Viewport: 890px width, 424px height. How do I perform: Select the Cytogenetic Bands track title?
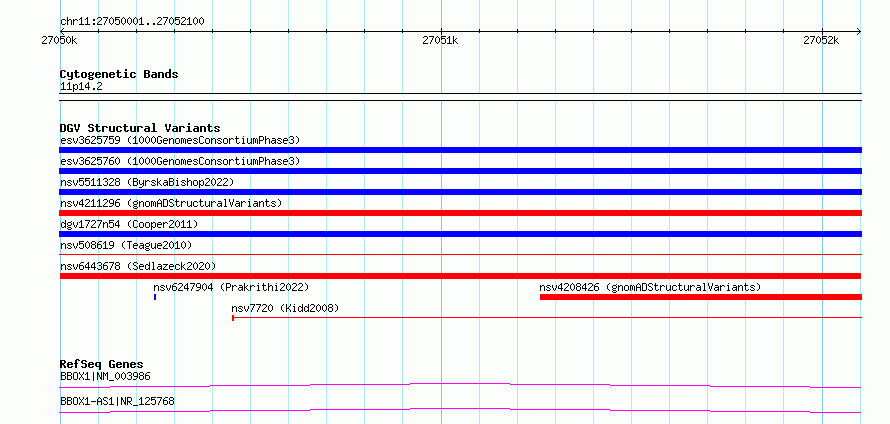click(119, 74)
